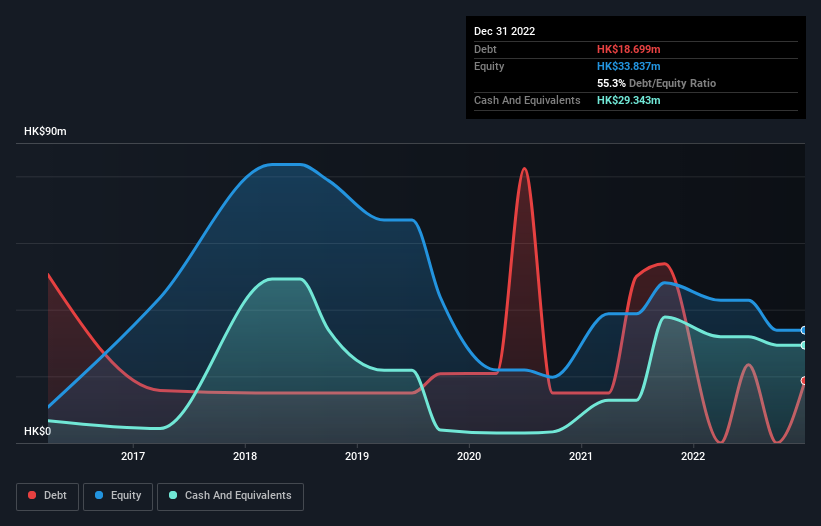Screen dimensions: 821x526
Task: Click the 2022 x-axis label
Action: (693, 456)
